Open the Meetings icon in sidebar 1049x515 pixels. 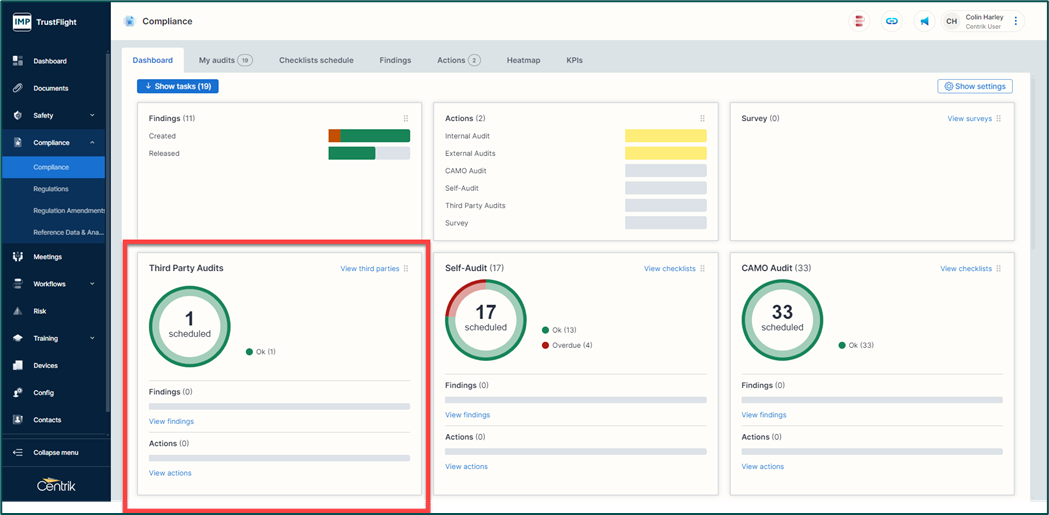(x=18, y=257)
